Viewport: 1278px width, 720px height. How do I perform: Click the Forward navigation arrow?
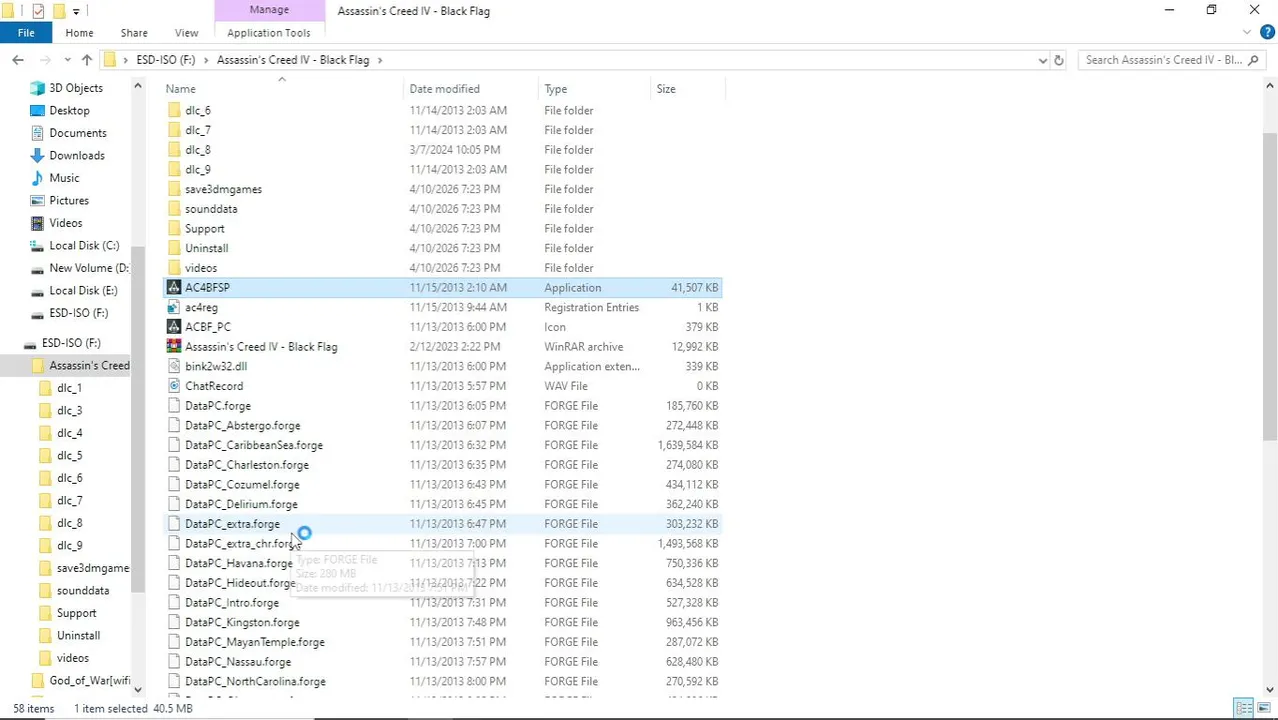(x=45, y=60)
